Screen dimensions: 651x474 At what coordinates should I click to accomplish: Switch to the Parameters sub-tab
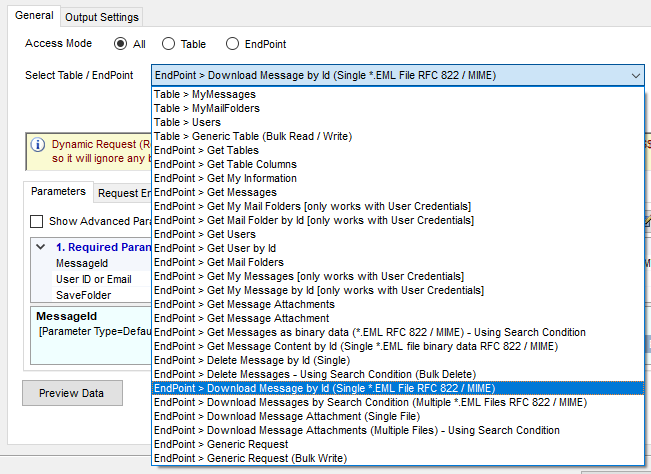click(58, 192)
